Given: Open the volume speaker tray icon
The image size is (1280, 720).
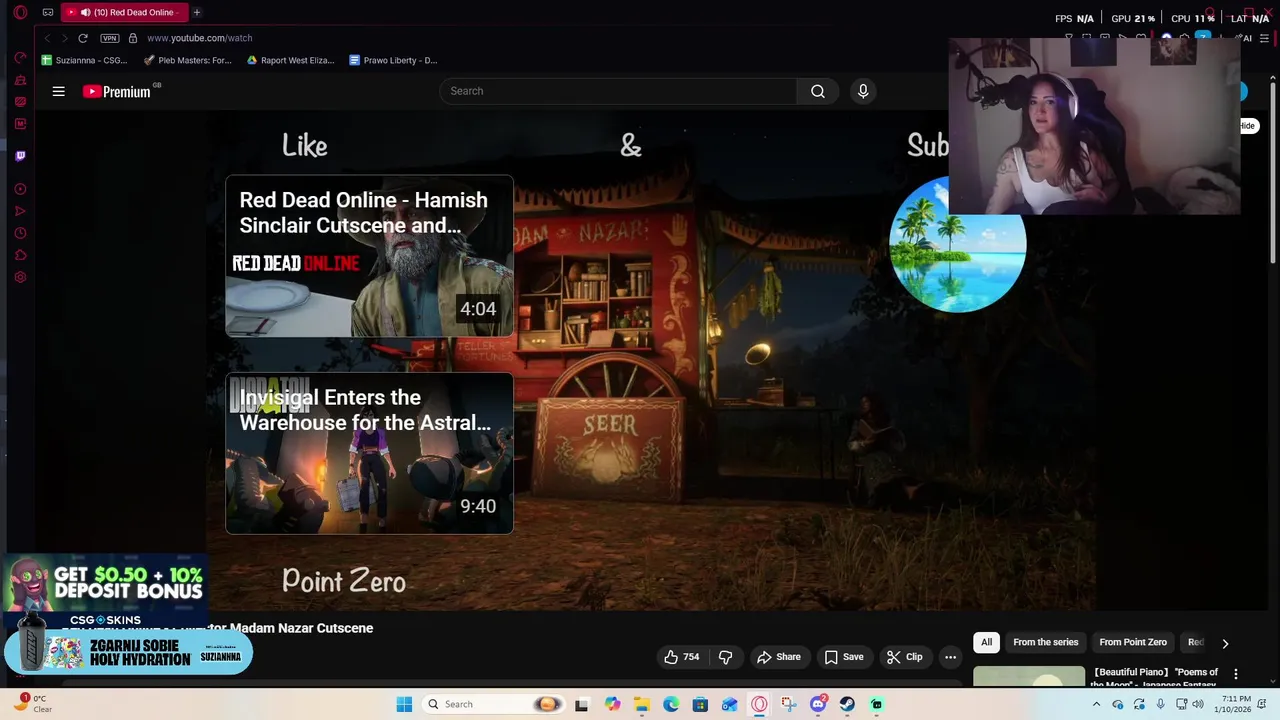Looking at the screenshot, I should pyautogui.click(x=1197, y=704).
